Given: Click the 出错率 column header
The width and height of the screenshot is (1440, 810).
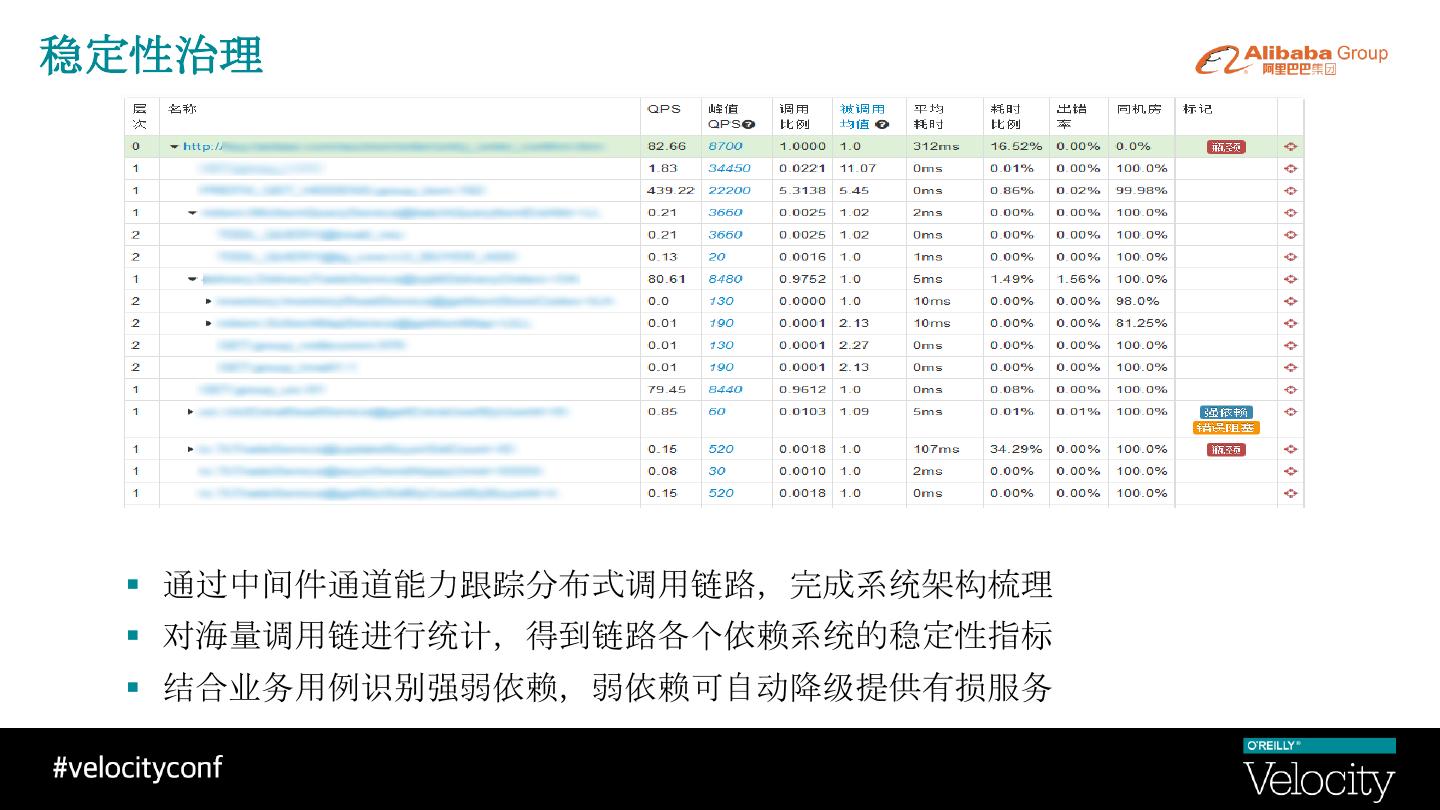Looking at the screenshot, I should click(x=1071, y=117).
